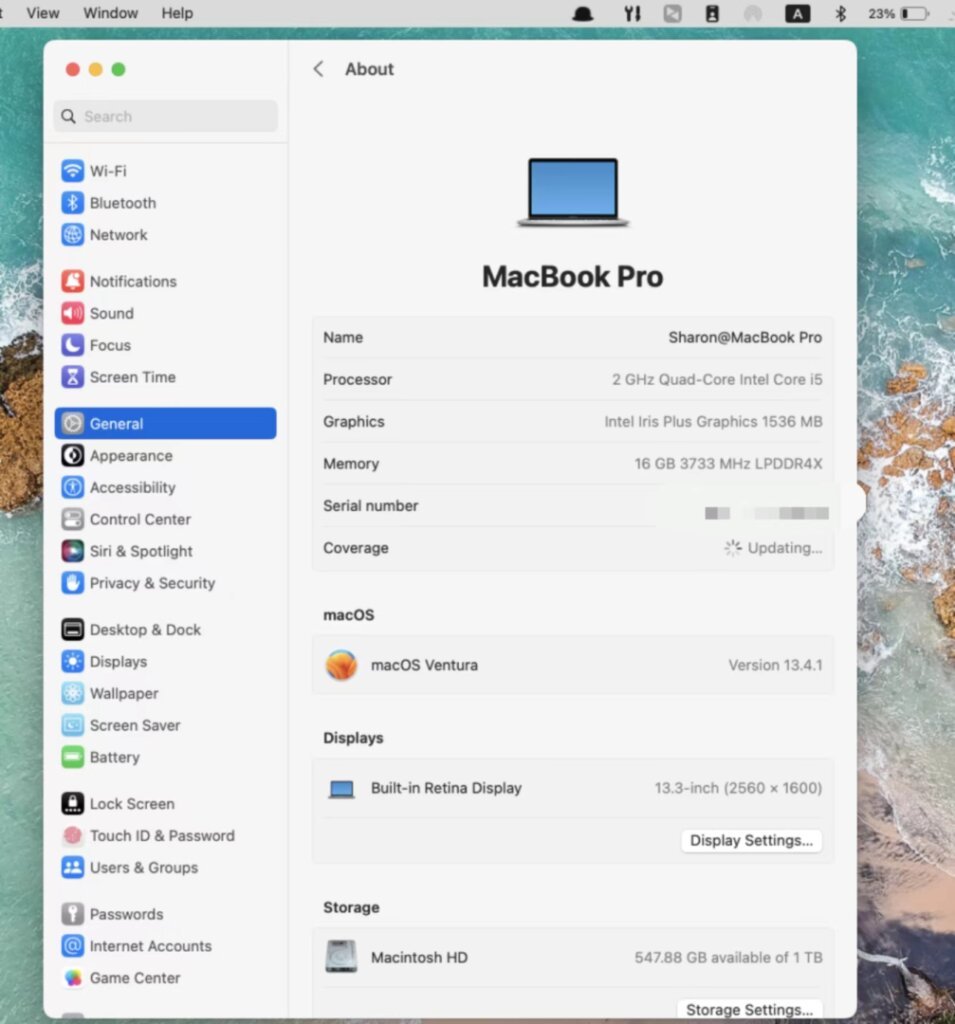Click the back chevron next to About

tap(317, 69)
